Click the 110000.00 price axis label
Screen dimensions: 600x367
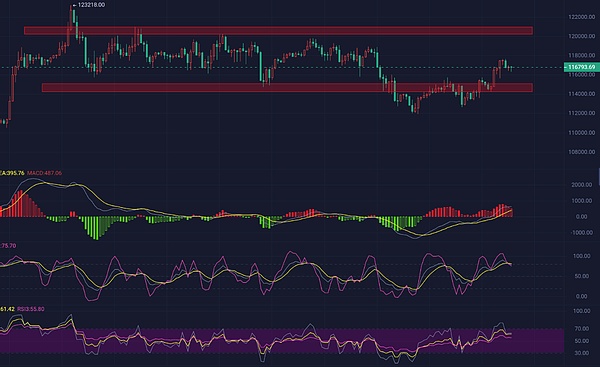click(582, 132)
